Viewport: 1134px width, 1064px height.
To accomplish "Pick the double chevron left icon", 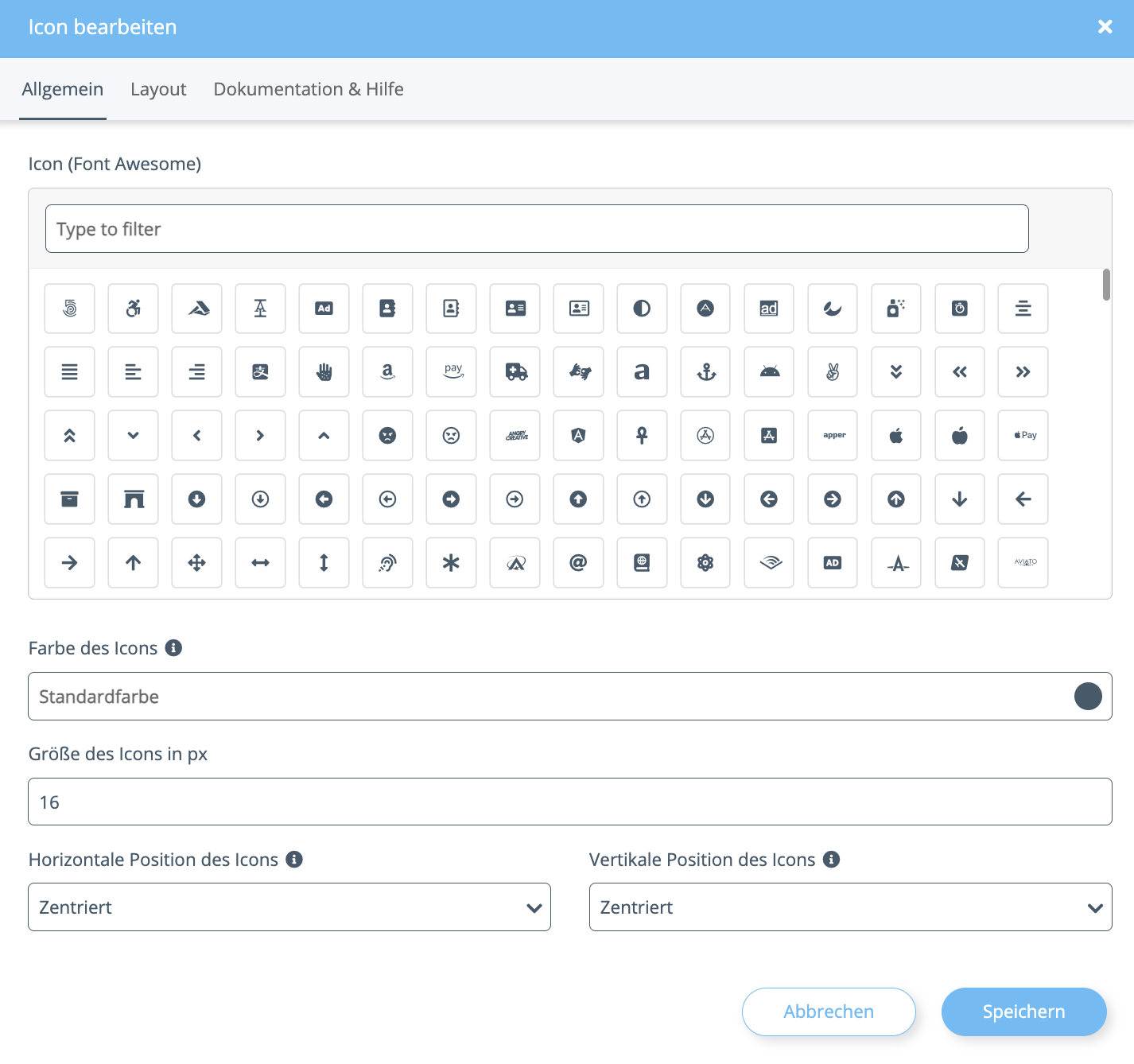I will (960, 372).
